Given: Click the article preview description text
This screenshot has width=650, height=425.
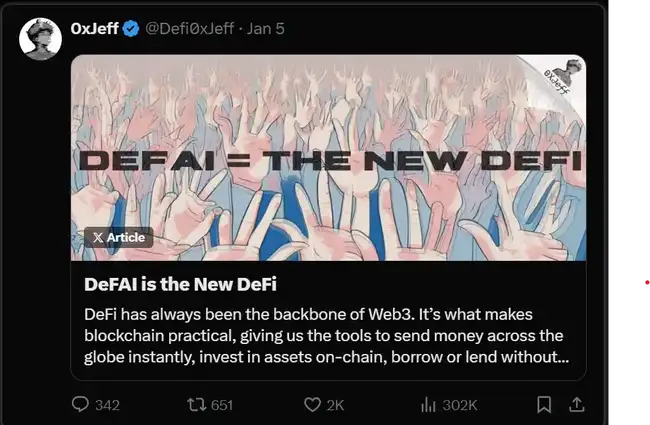Looking at the screenshot, I should click(x=326, y=334).
